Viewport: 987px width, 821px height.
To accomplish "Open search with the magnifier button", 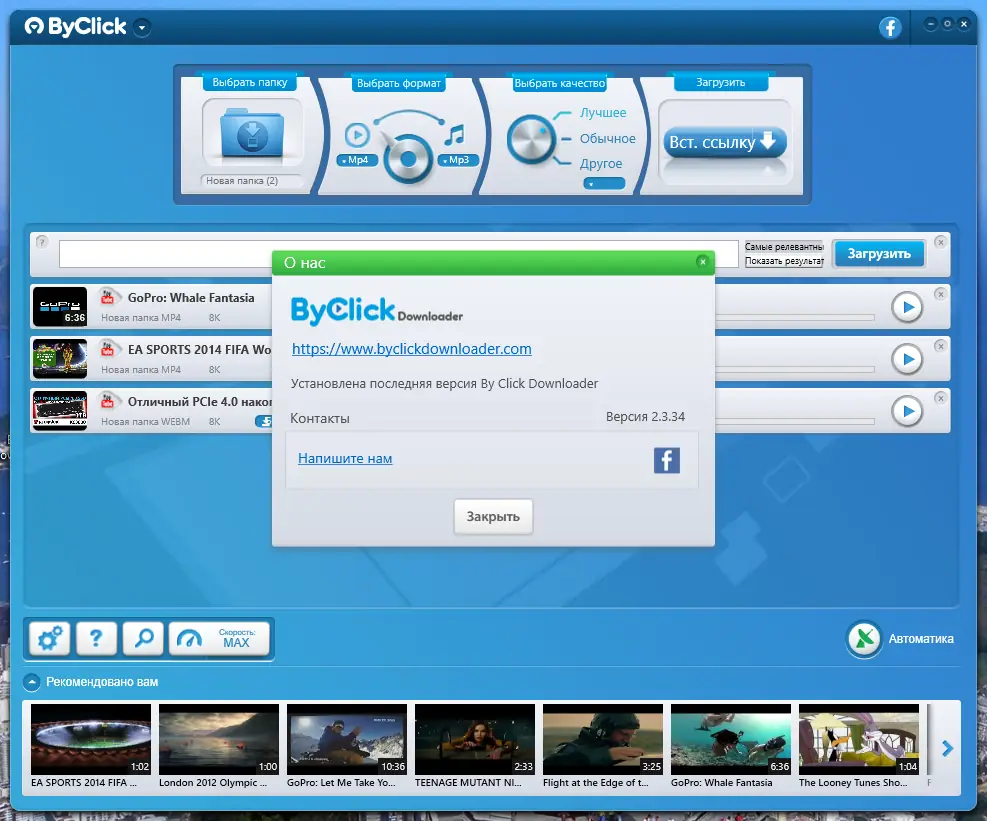I will coord(144,639).
